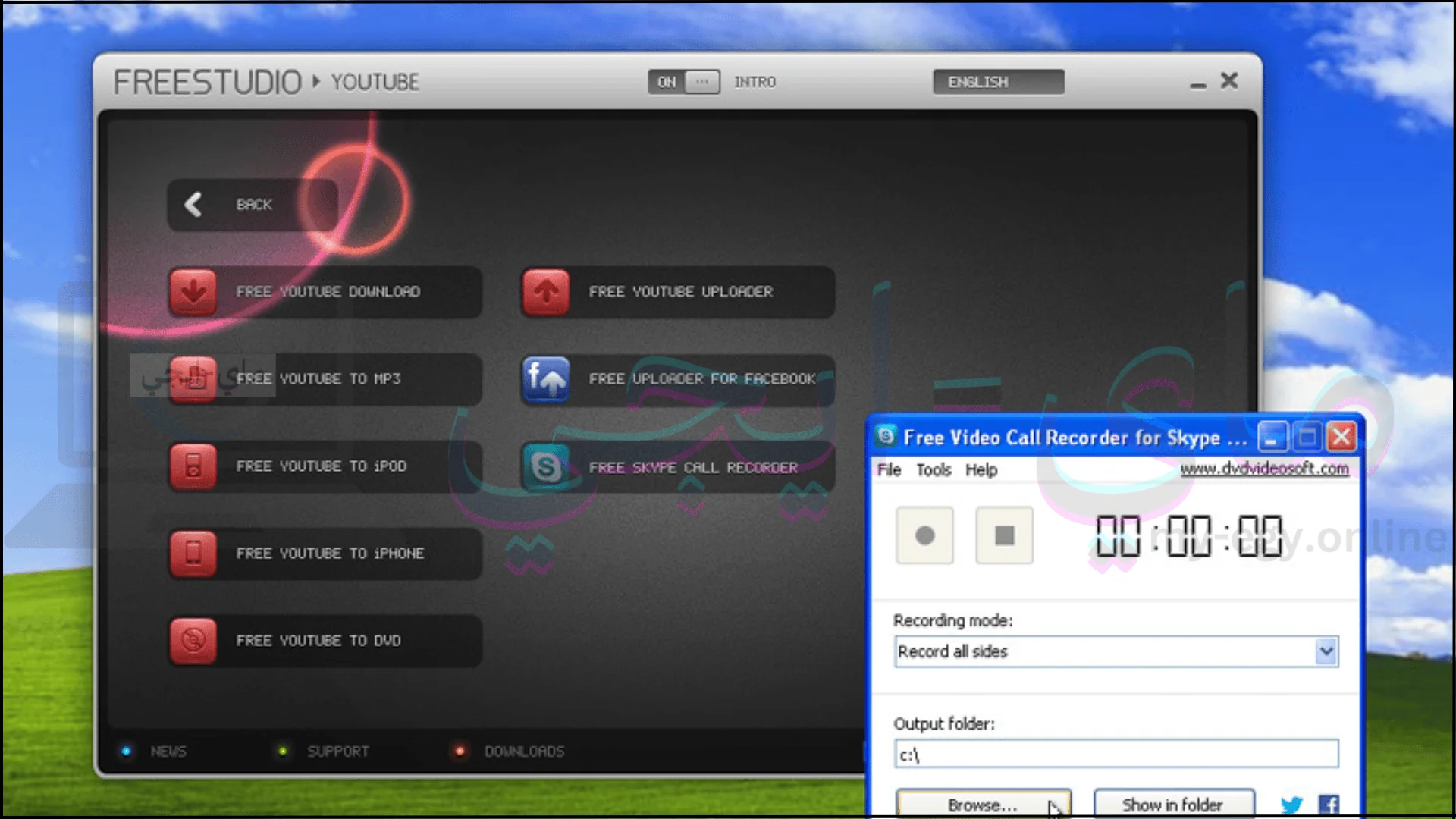
Task: Launch Free YouTube to DVD label
Action: click(318, 641)
